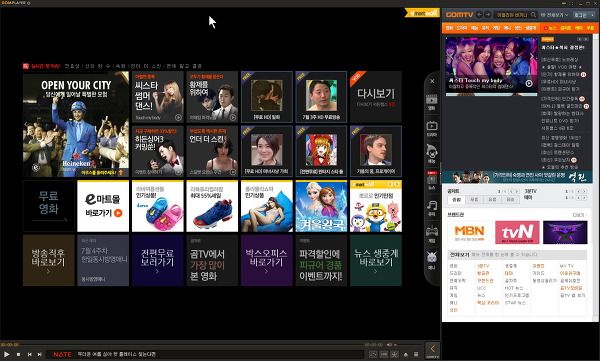Open the subtitle control icon
600x361 pixels.
pyautogui.click(x=384, y=355)
